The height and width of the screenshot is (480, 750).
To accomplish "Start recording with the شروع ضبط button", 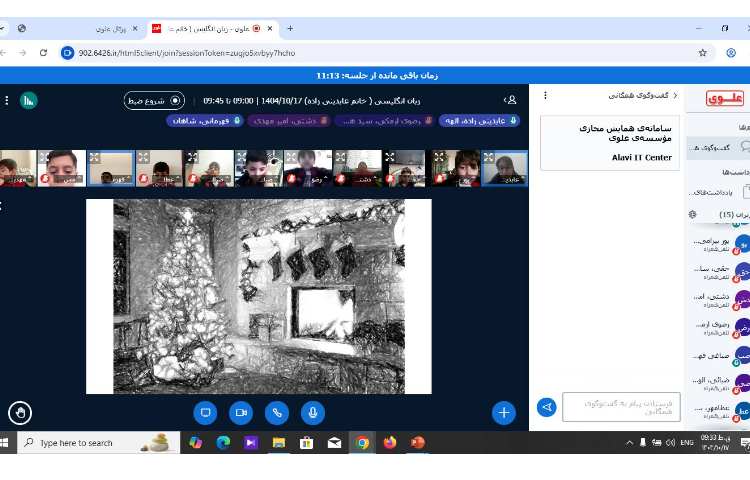I will point(154,100).
